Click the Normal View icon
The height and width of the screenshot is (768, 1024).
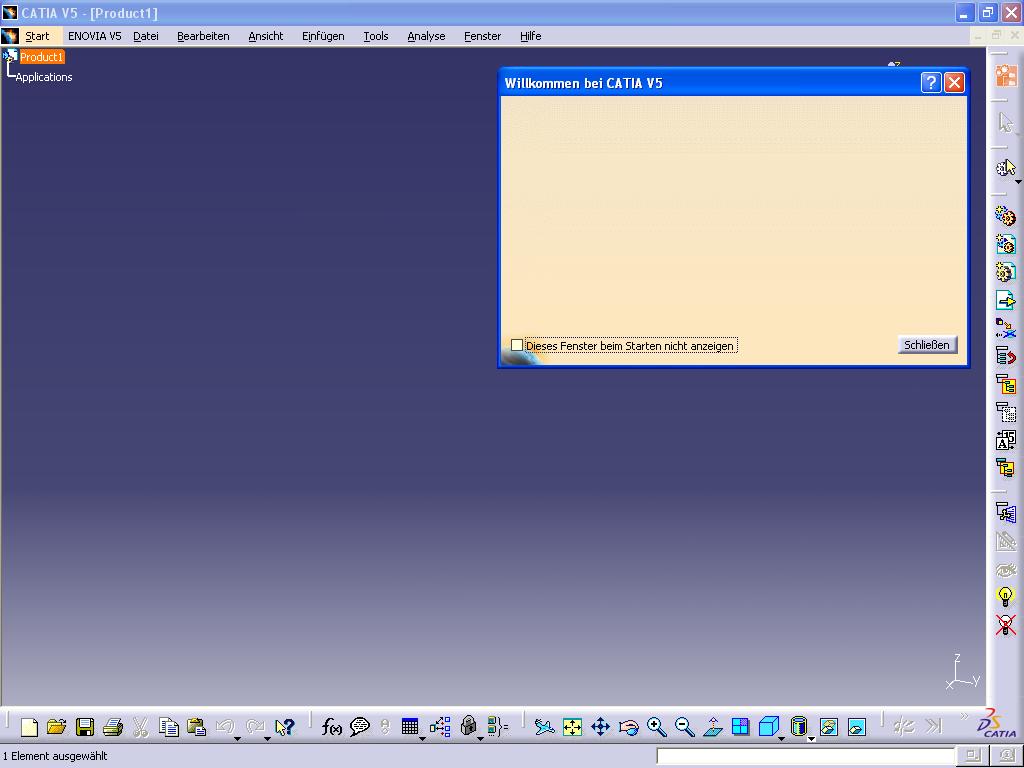(712, 727)
